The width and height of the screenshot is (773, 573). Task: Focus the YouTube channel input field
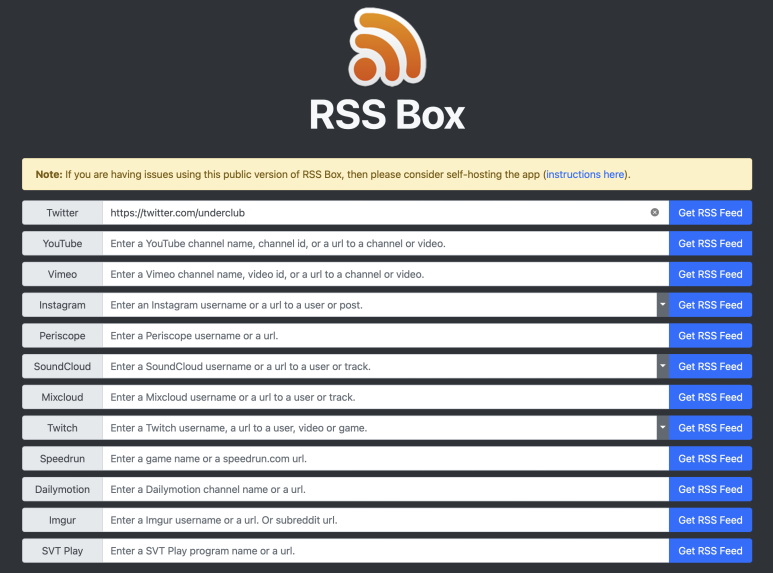click(386, 244)
